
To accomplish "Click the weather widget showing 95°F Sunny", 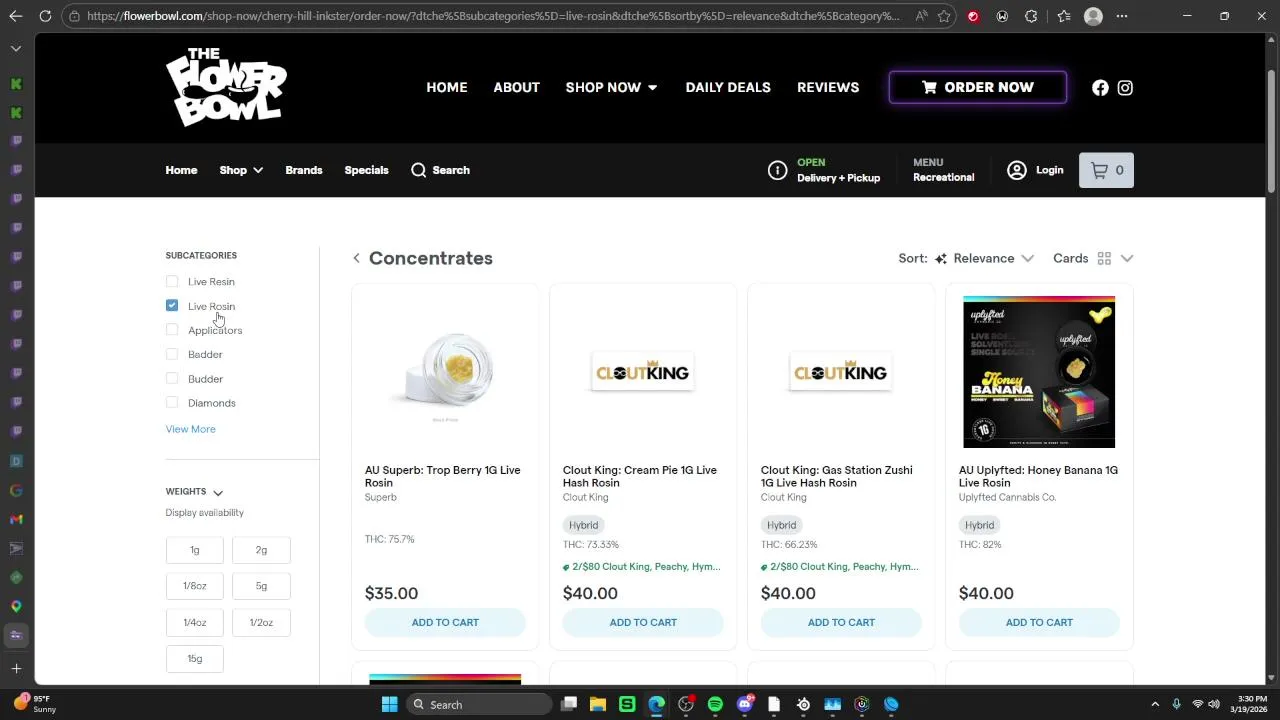I will tap(34, 704).
